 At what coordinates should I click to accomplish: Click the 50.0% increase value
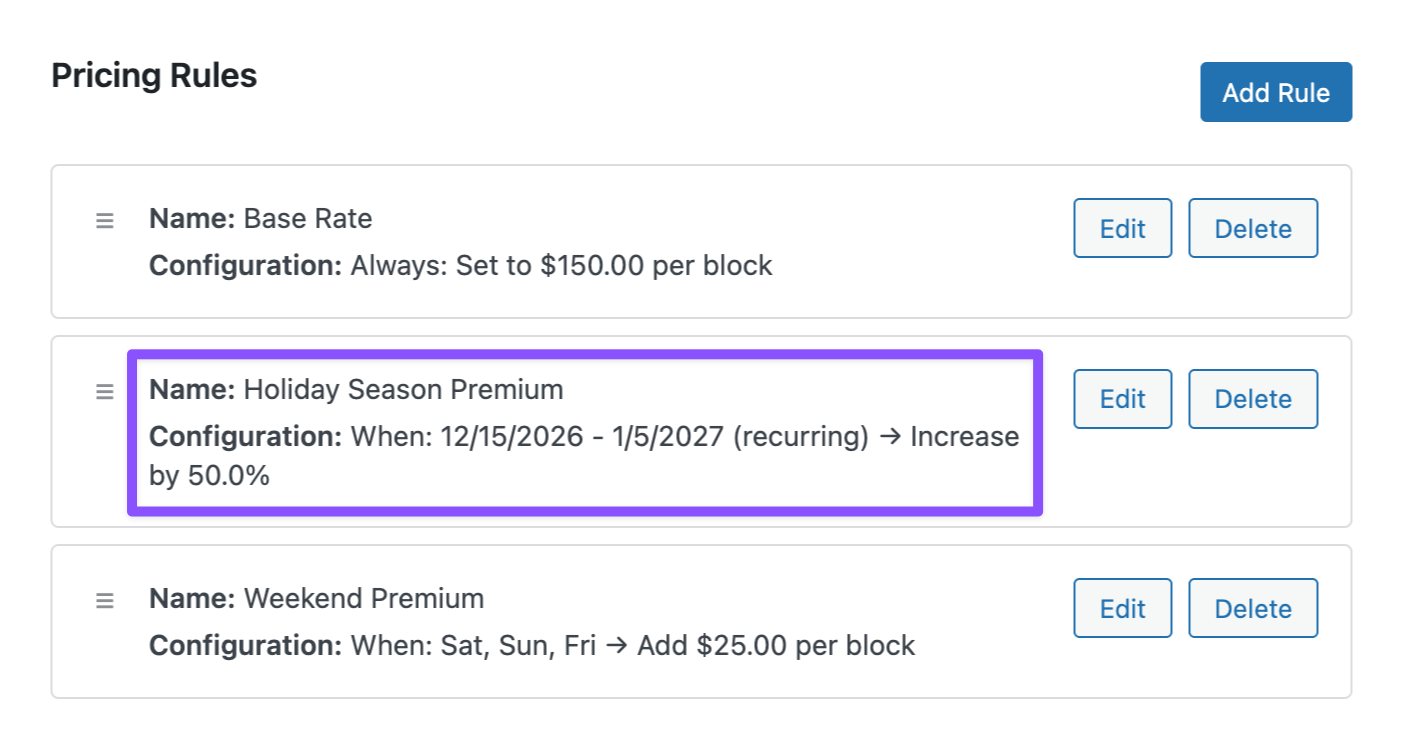pyautogui.click(x=229, y=476)
